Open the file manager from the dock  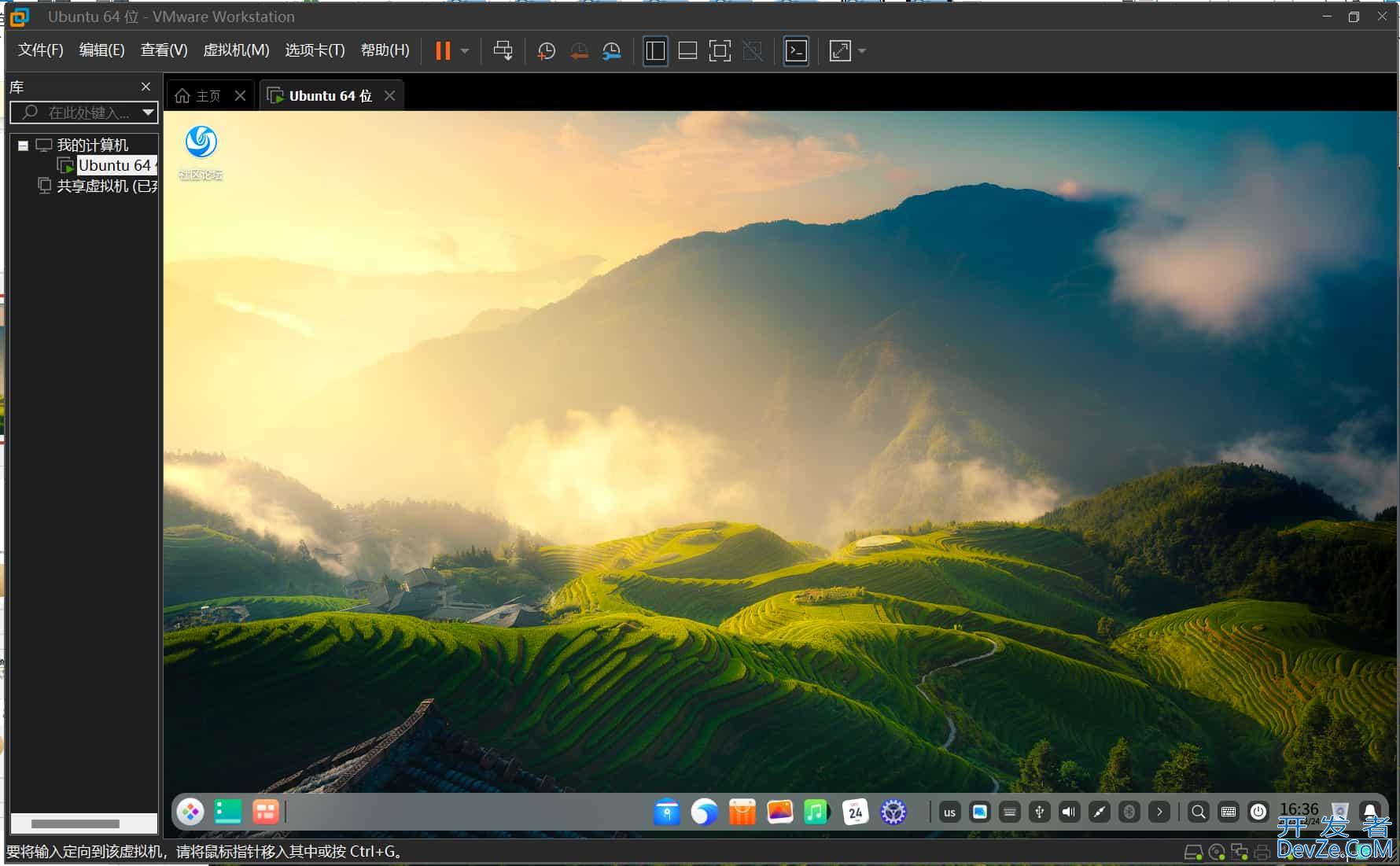(667, 812)
